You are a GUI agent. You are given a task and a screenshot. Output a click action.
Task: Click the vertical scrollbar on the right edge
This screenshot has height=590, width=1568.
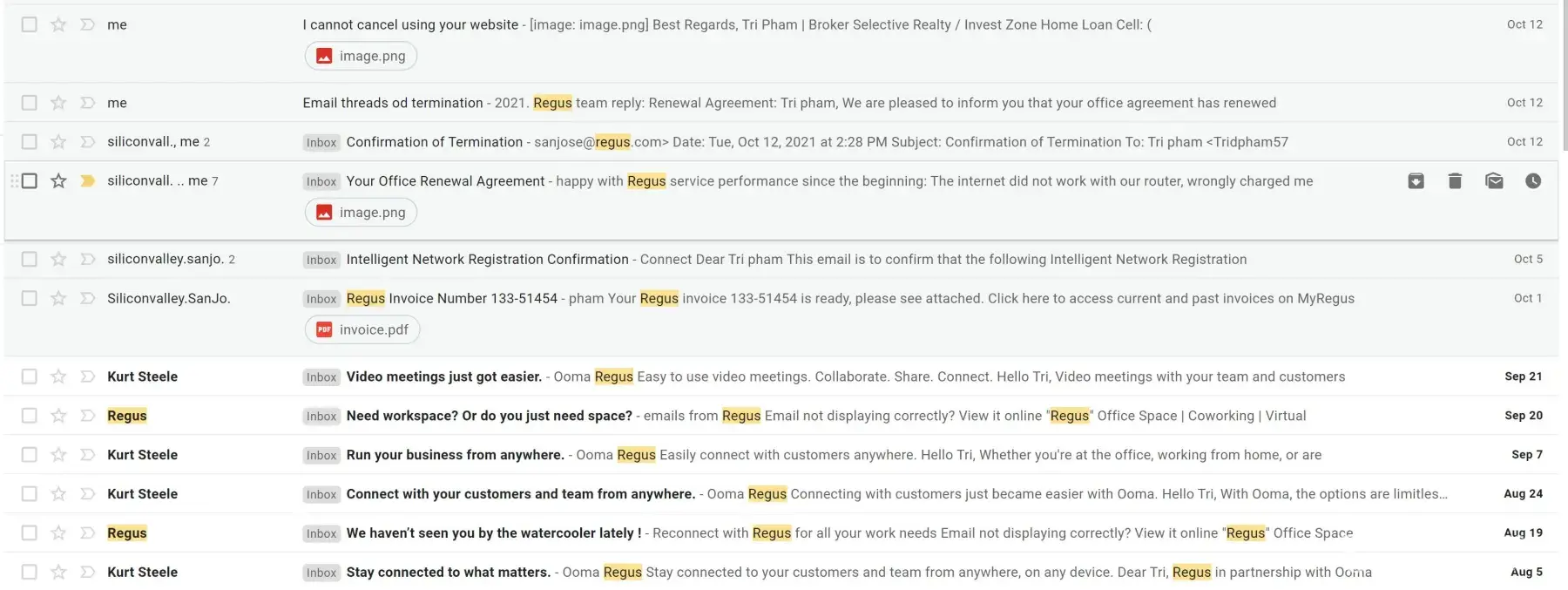point(1564,78)
